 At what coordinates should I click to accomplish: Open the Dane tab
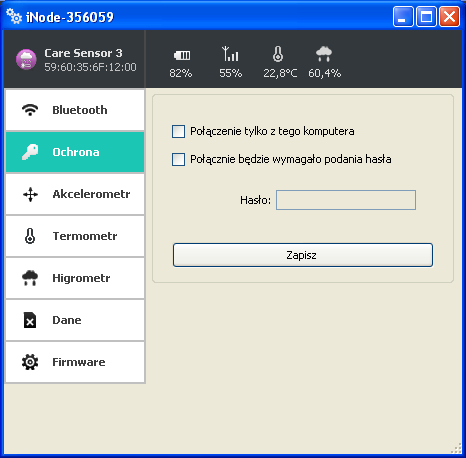pyautogui.click(x=75, y=320)
